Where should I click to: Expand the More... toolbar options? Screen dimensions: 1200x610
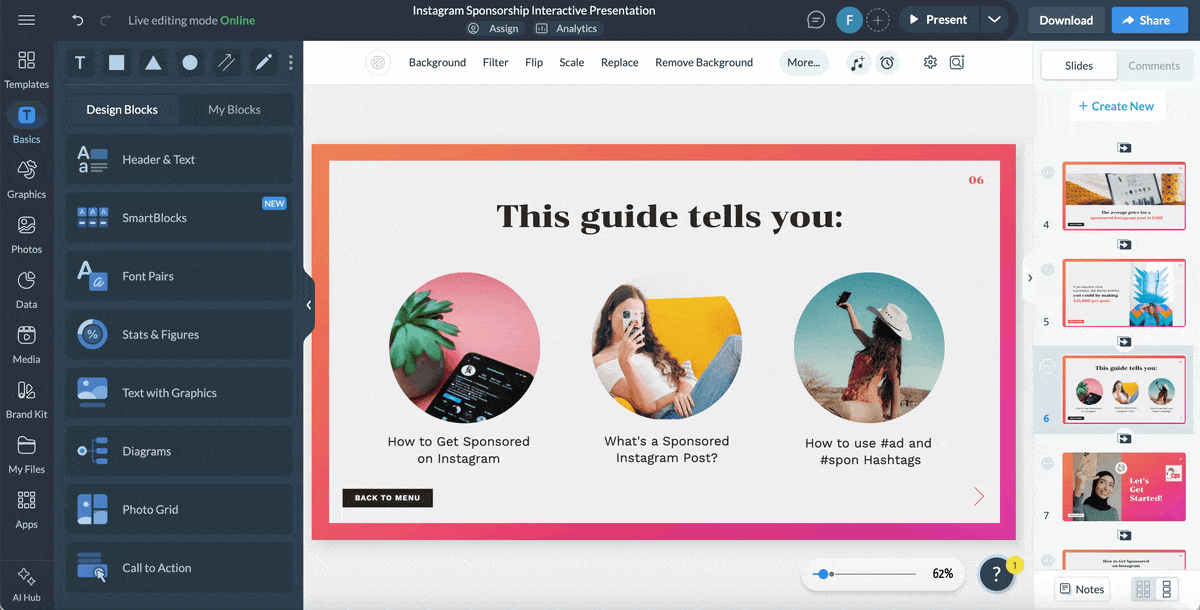click(803, 62)
